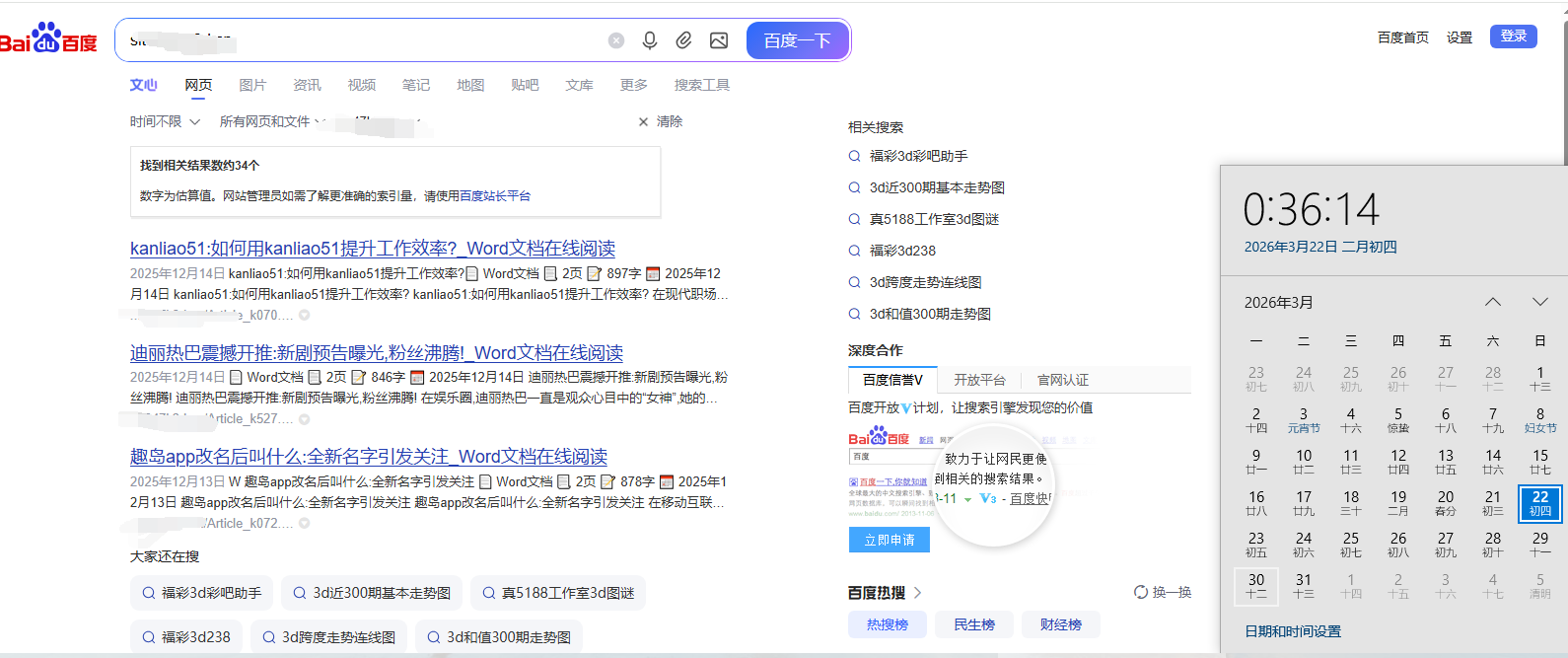Click 3d和值300期走势图 in the sidebar list
Viewport: 1568px width, 658px height.
[x=930, y=314]
